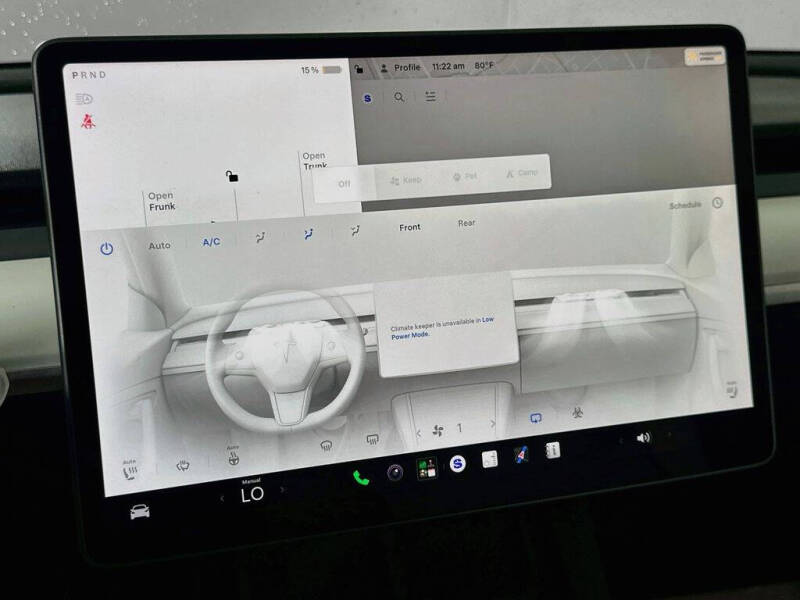Switch to the Rear climate tab
Image resolution: width=800 pixels, height=600 pixels.
466,223
